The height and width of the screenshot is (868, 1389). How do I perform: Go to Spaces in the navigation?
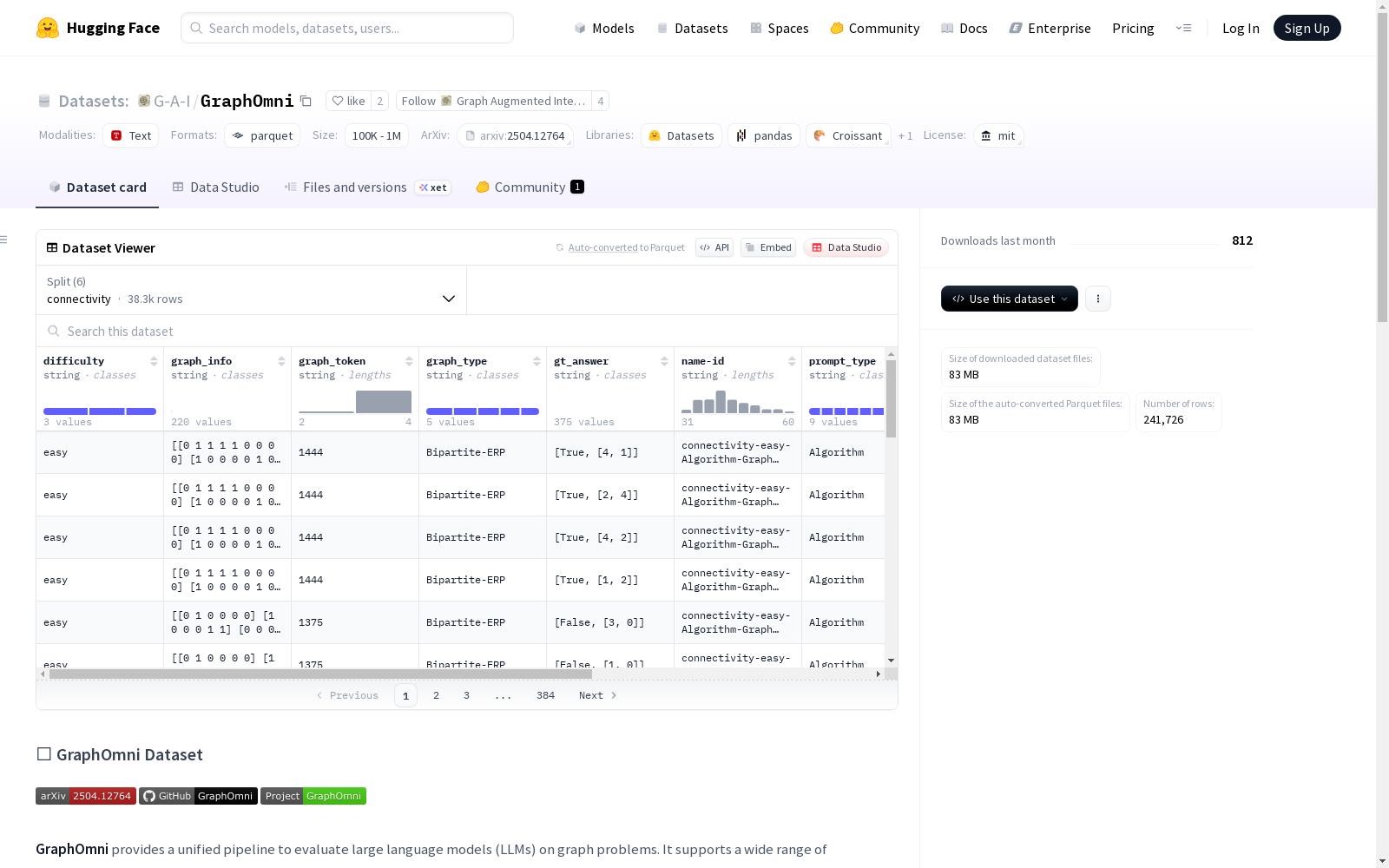[780, 28]
